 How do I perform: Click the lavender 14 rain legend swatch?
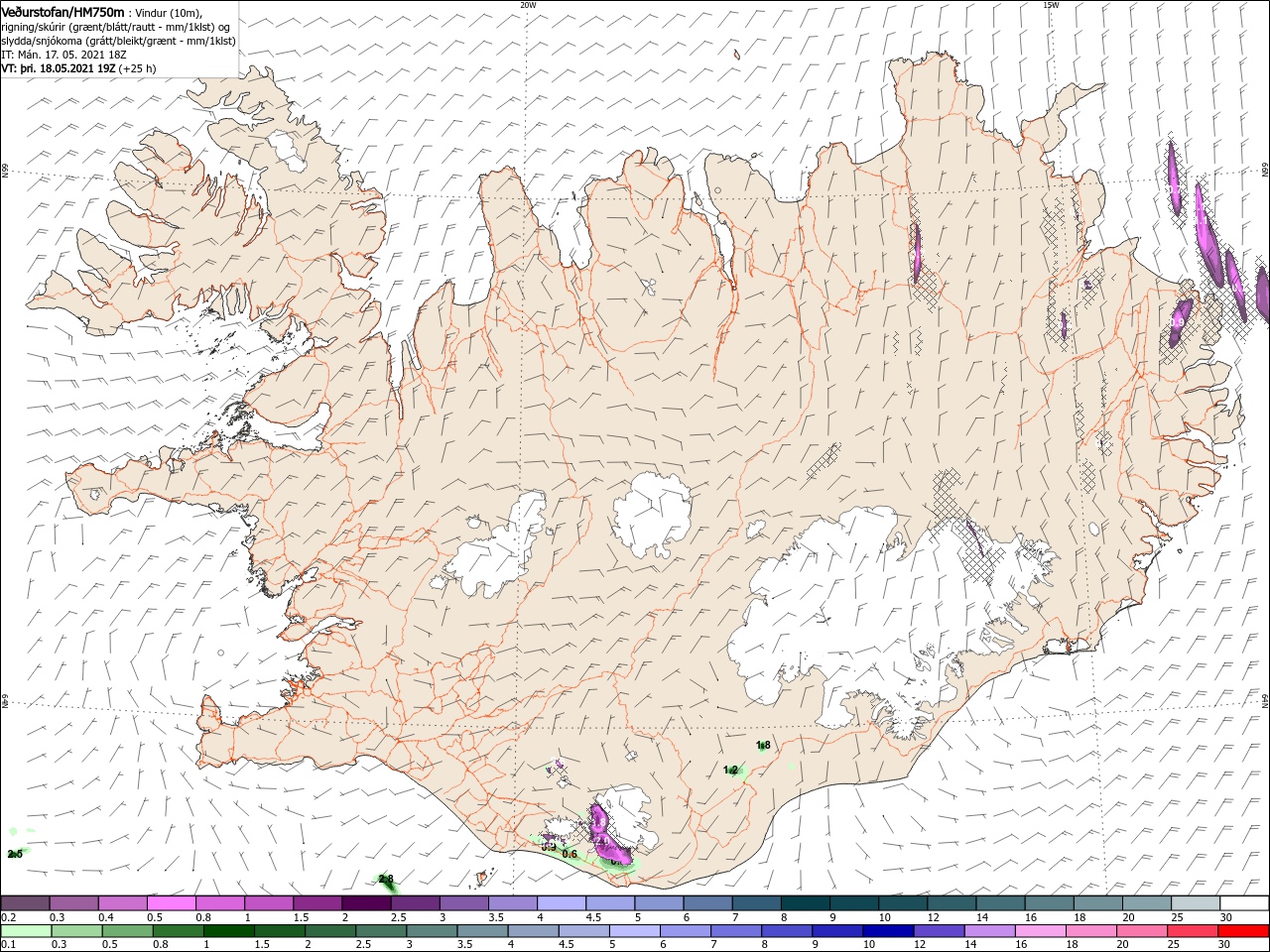click(989, 931)
